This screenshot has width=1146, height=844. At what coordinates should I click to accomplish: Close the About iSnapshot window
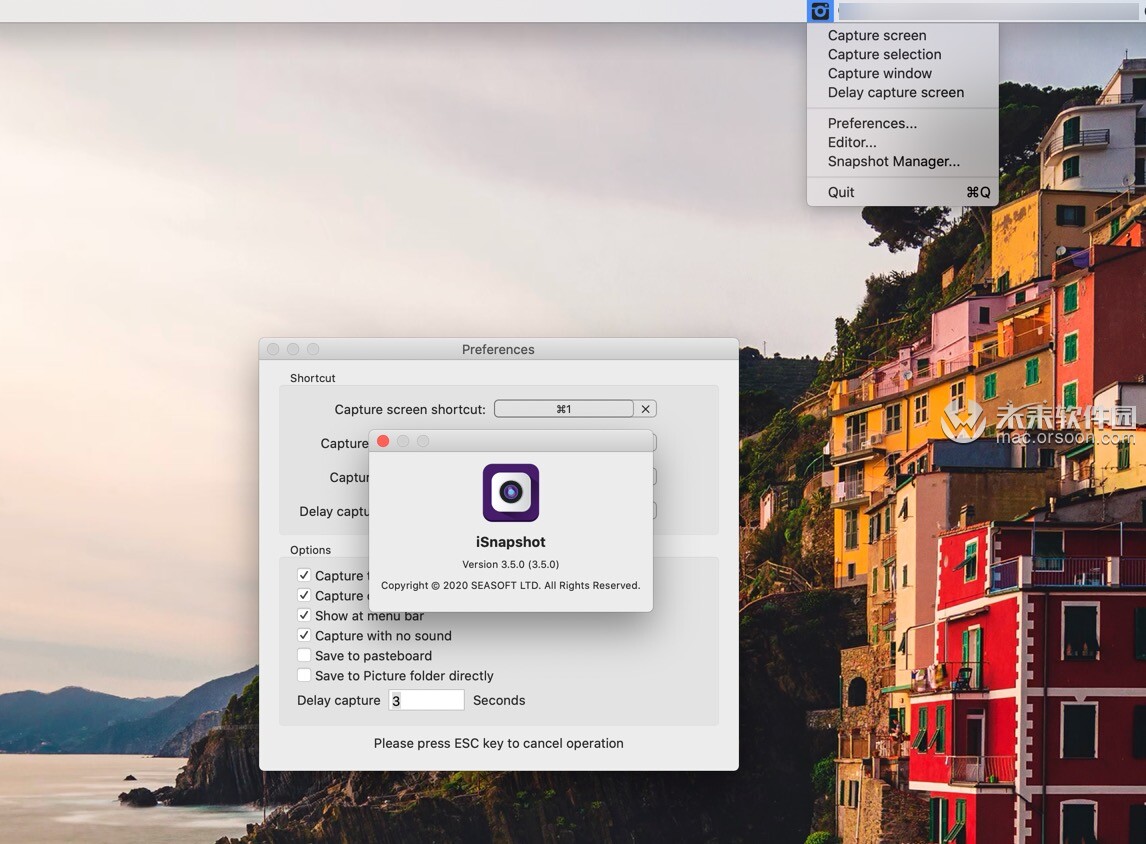(x=383, y=441)
